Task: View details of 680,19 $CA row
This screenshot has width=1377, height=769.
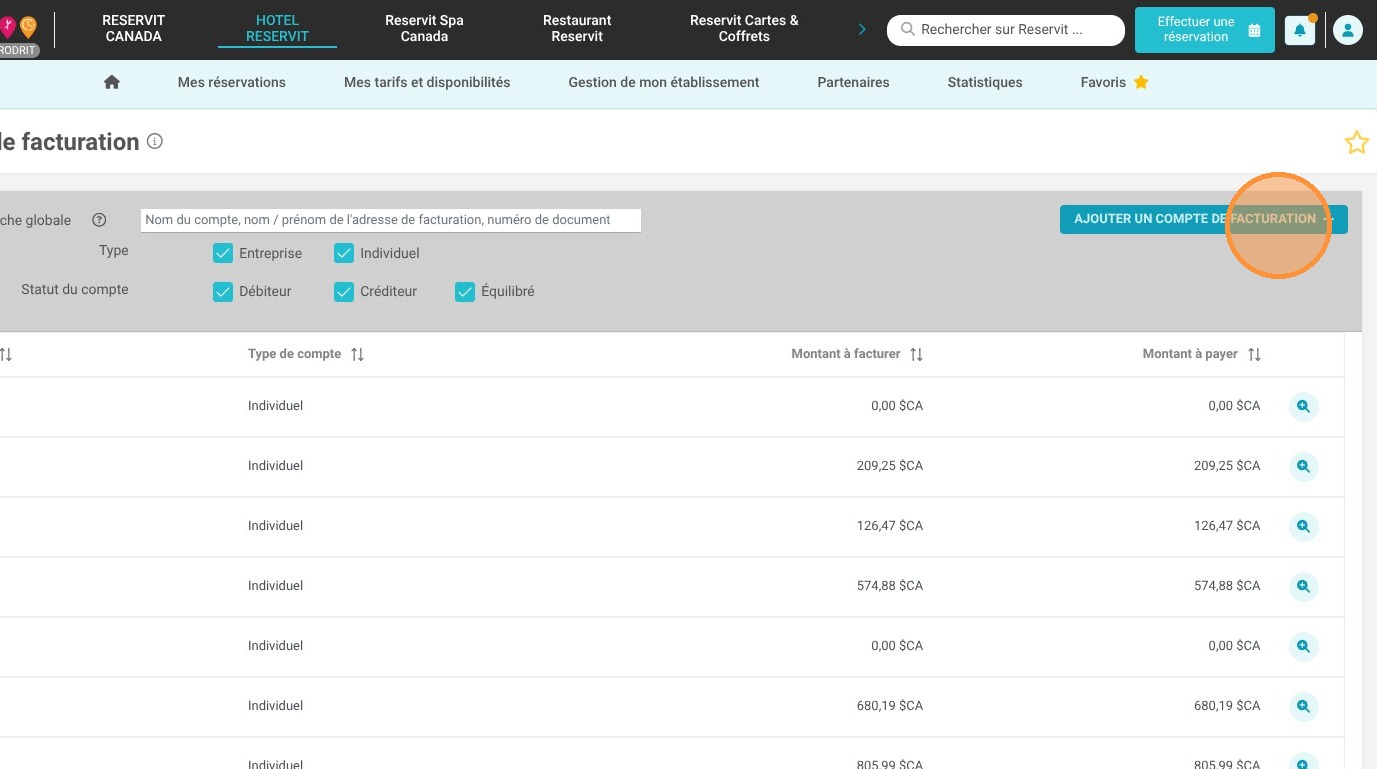Action: (1303, 706)
